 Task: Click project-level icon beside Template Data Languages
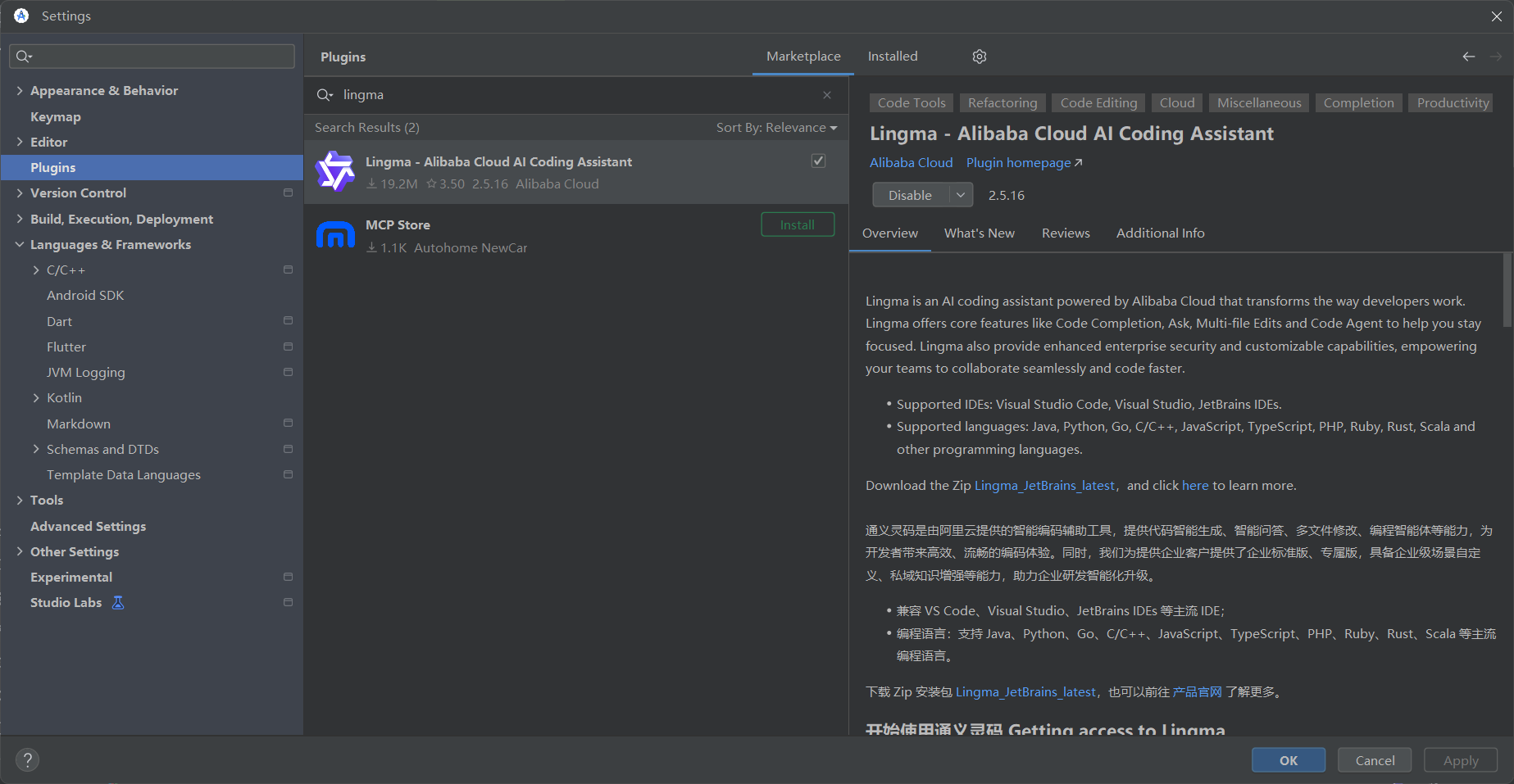288,475
